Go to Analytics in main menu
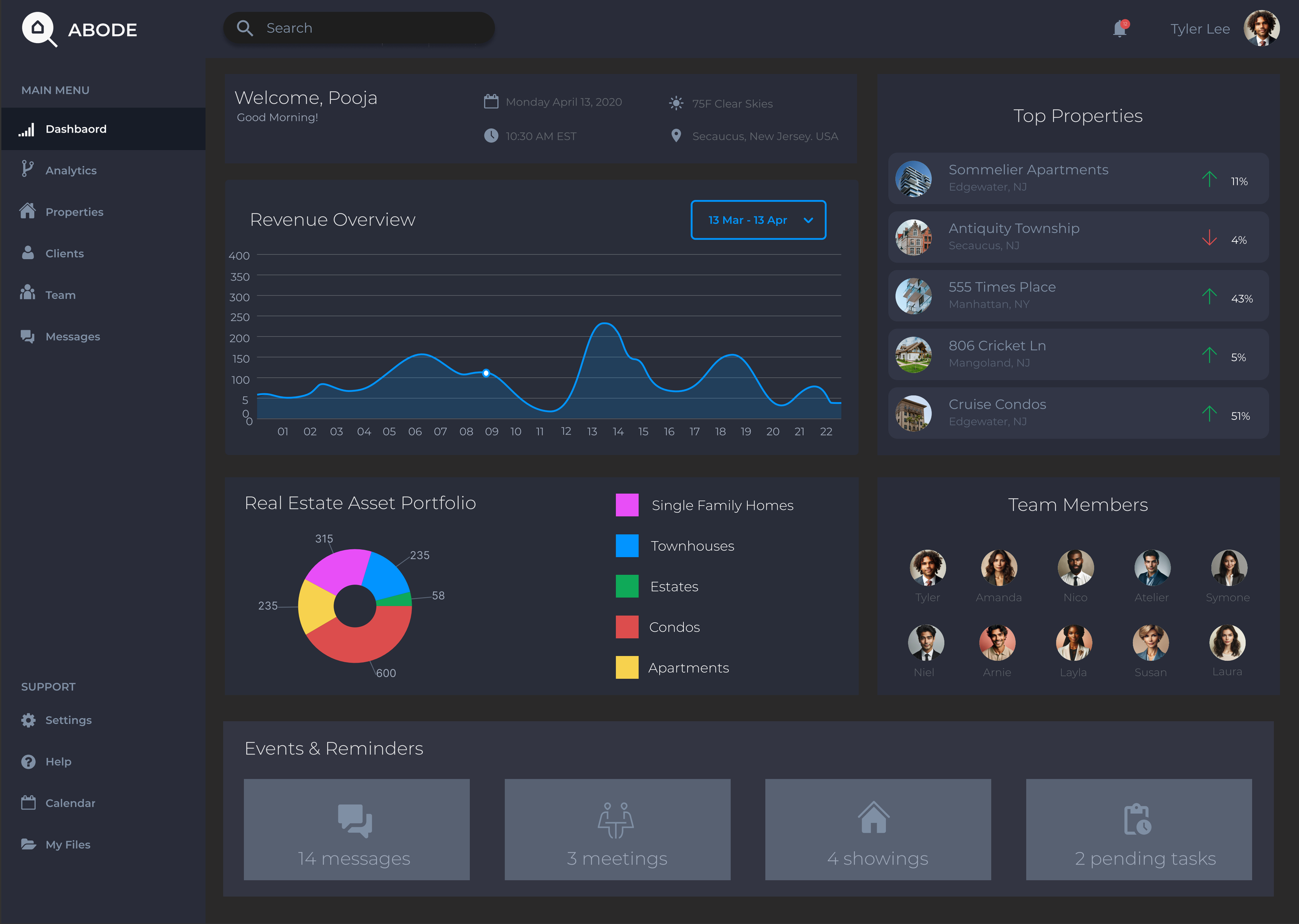The image size is (1299, 924). pyautogui.click(x=71, y=170)
